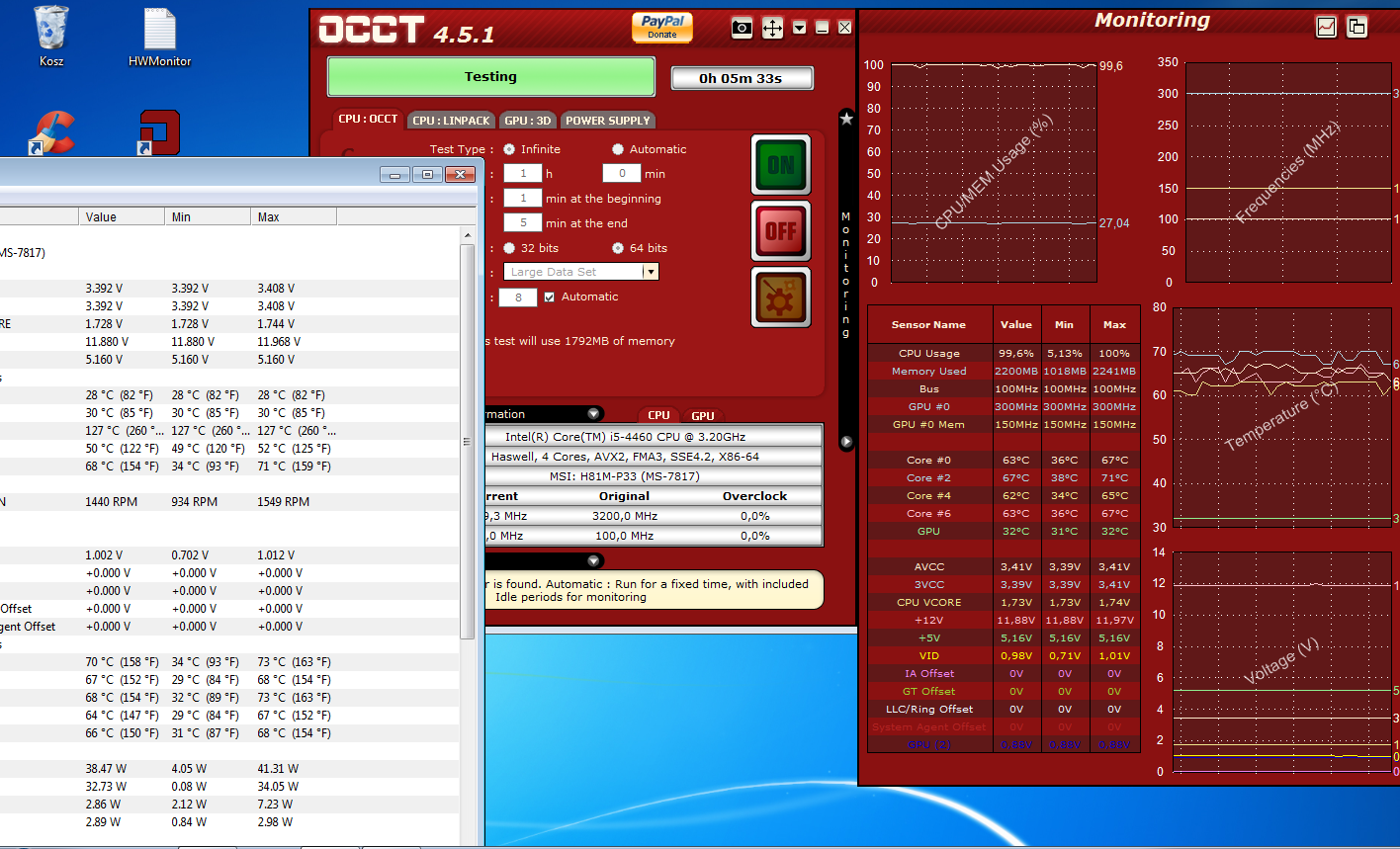Click the Voltage (V) graph
1400x849 pixels.
click(1280, 662)
